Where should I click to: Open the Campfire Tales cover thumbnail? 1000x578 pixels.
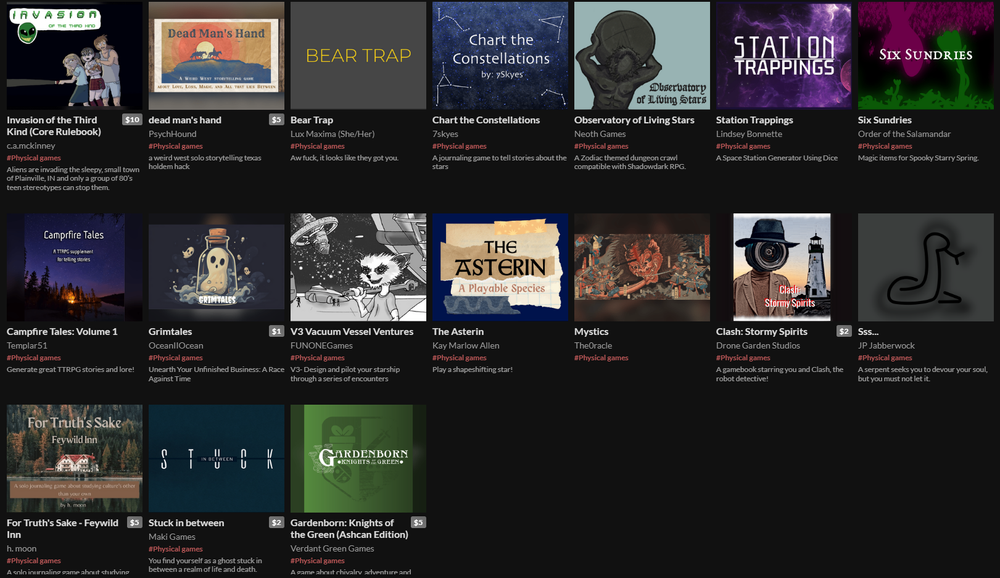[75, 267]
